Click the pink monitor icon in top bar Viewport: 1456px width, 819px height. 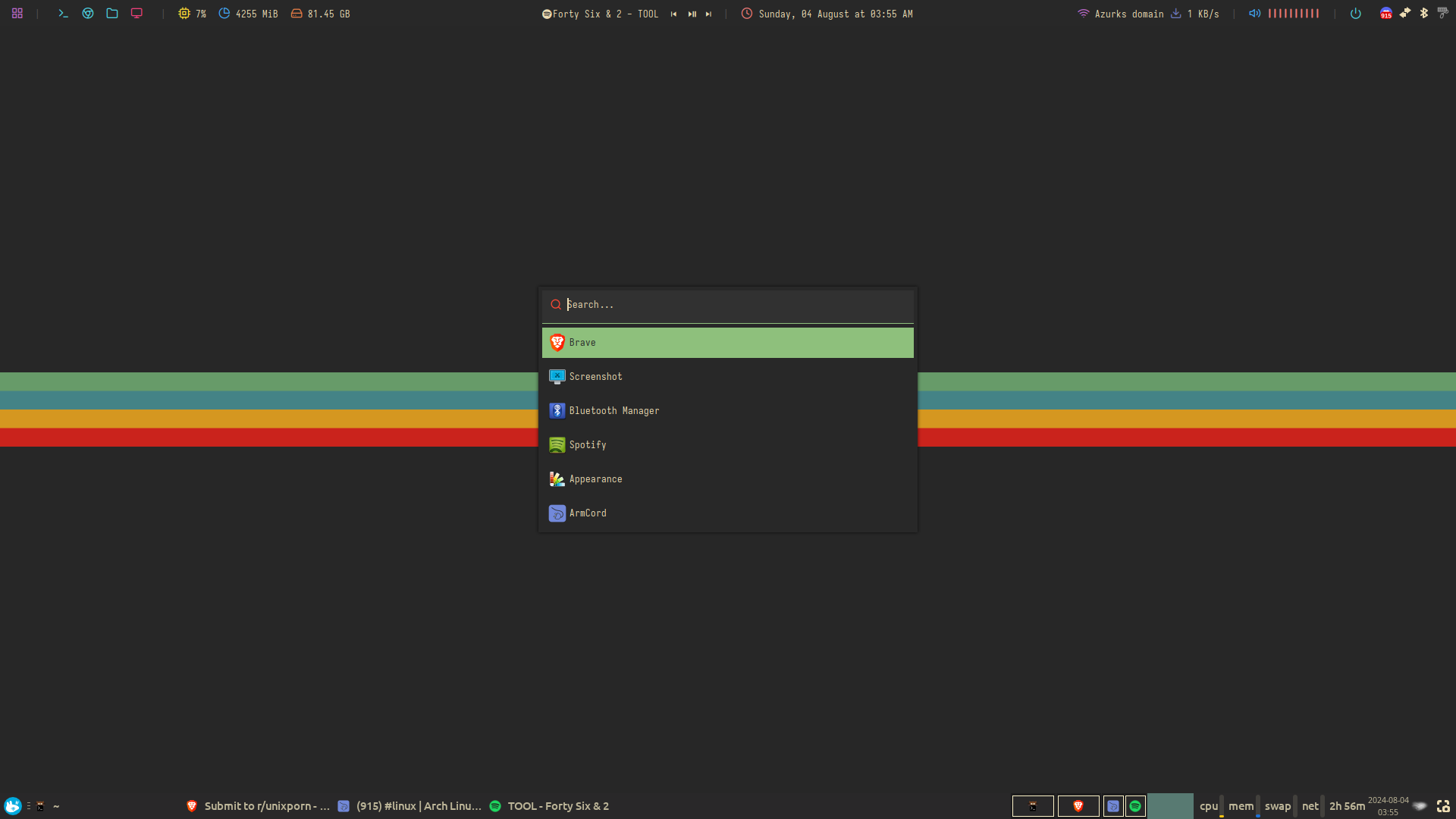(x=136, y=14)
